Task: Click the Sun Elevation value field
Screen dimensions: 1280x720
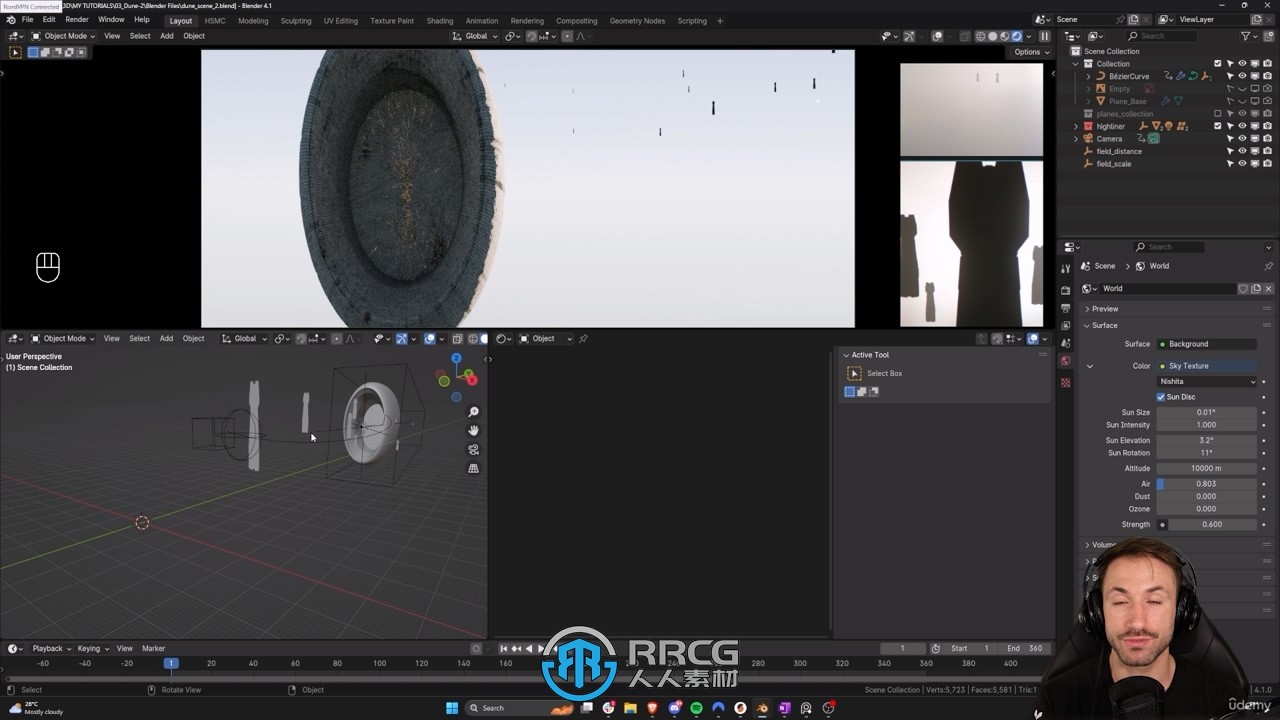Action: [x=1207, y=440]
